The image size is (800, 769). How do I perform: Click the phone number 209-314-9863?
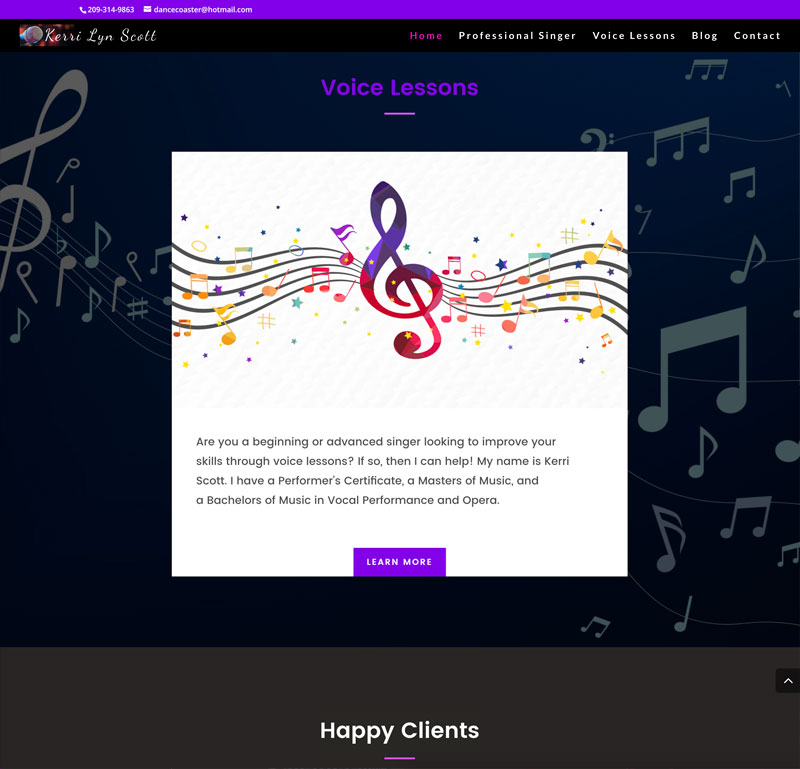[111, 10]
